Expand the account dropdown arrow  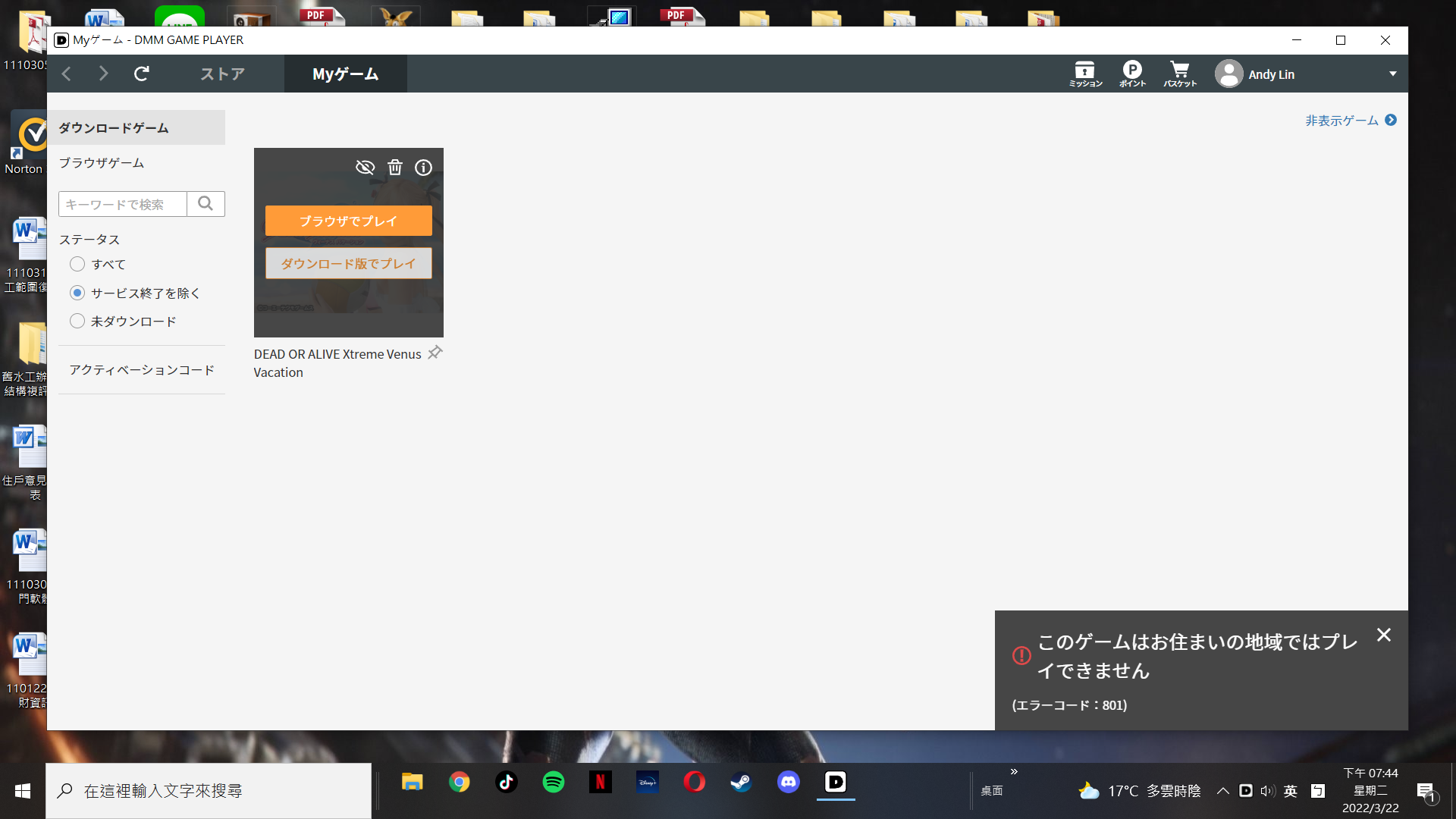(1393, 74)
